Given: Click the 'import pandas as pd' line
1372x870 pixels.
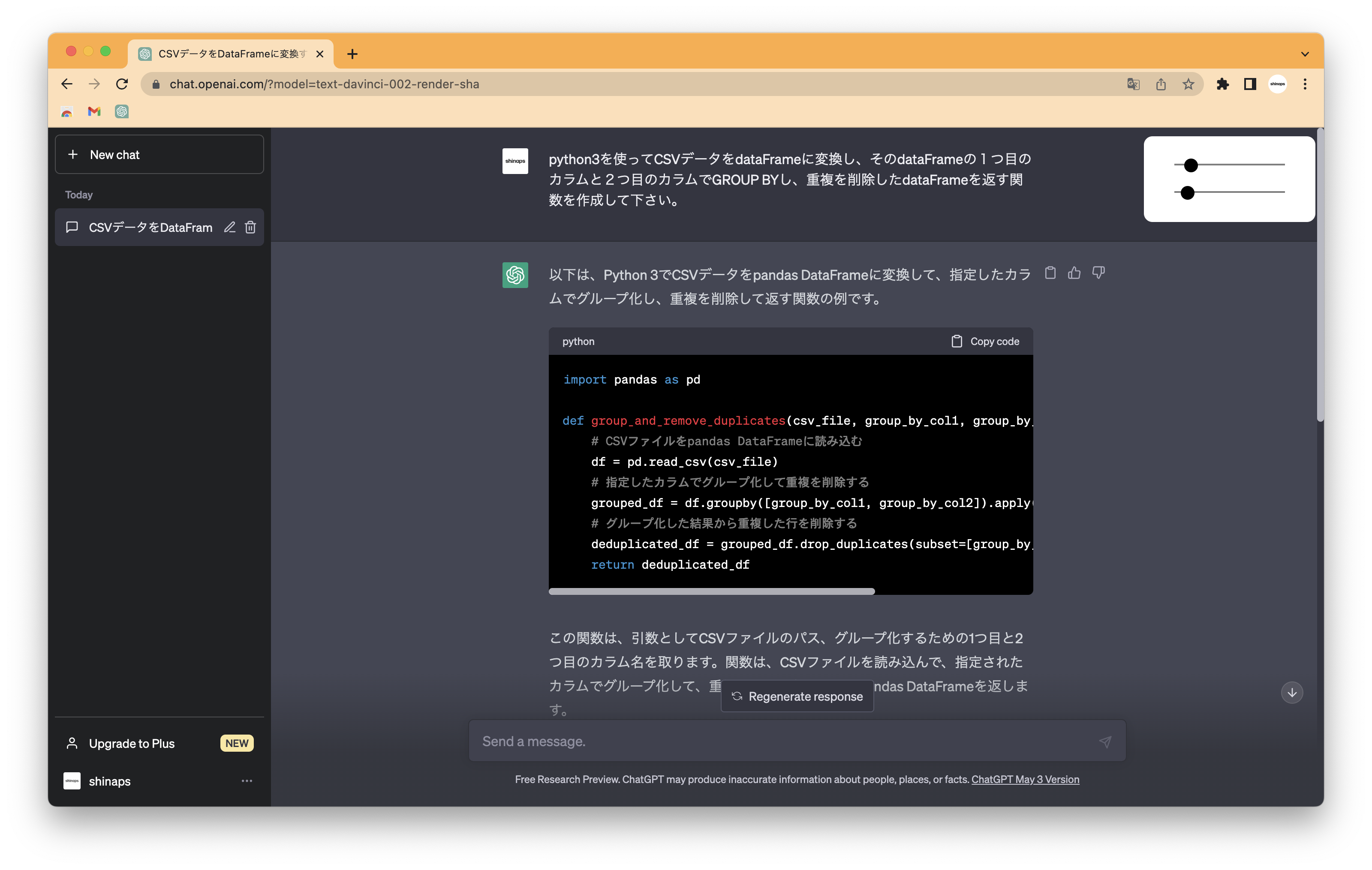Looking at the screenshot, I should tap(632, 380).
